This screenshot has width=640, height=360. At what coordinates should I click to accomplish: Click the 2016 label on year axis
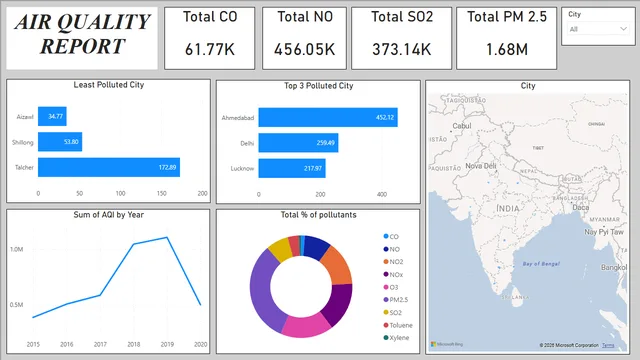pyautogui.click(x=67, y=344)
